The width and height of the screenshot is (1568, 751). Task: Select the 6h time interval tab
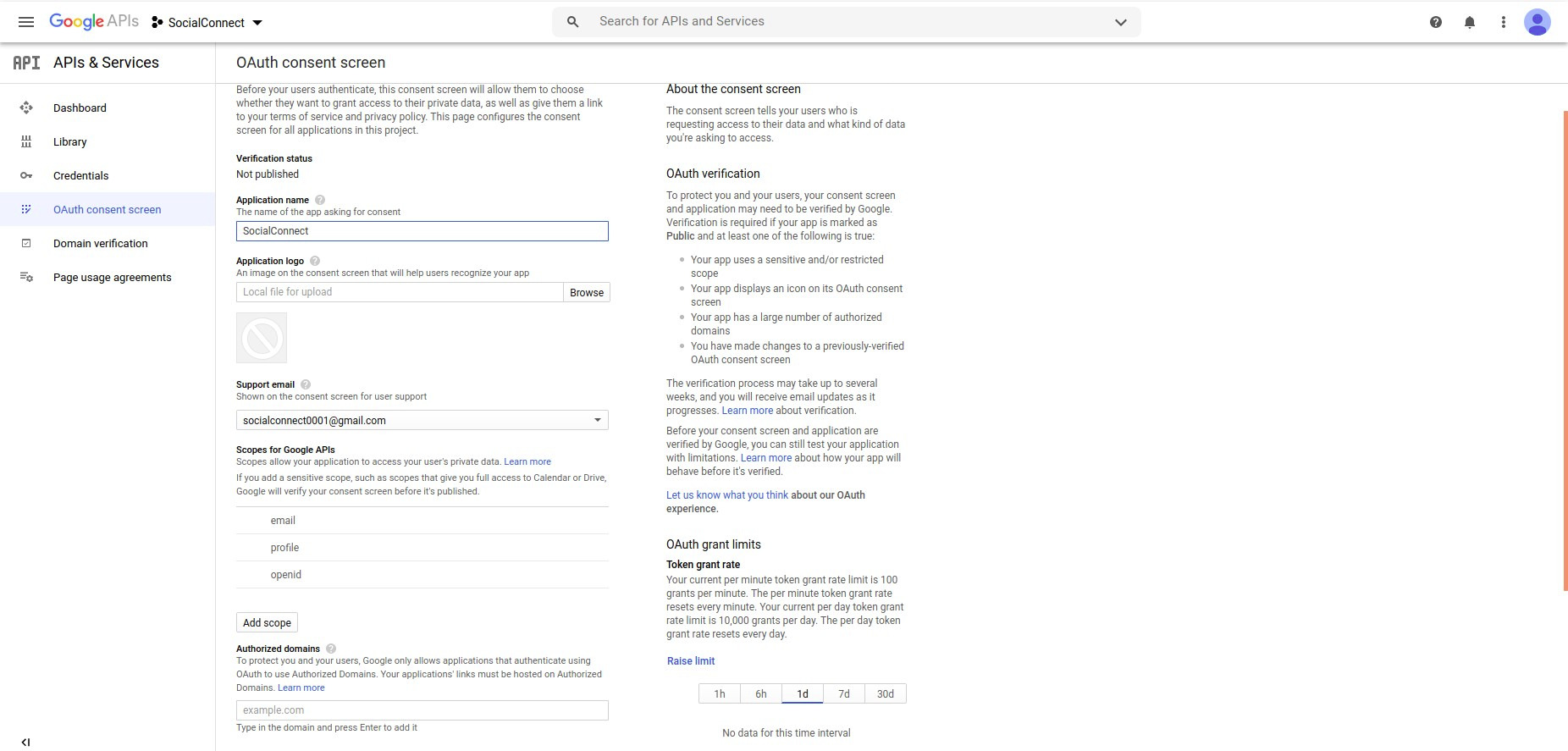tap(761, 693)
